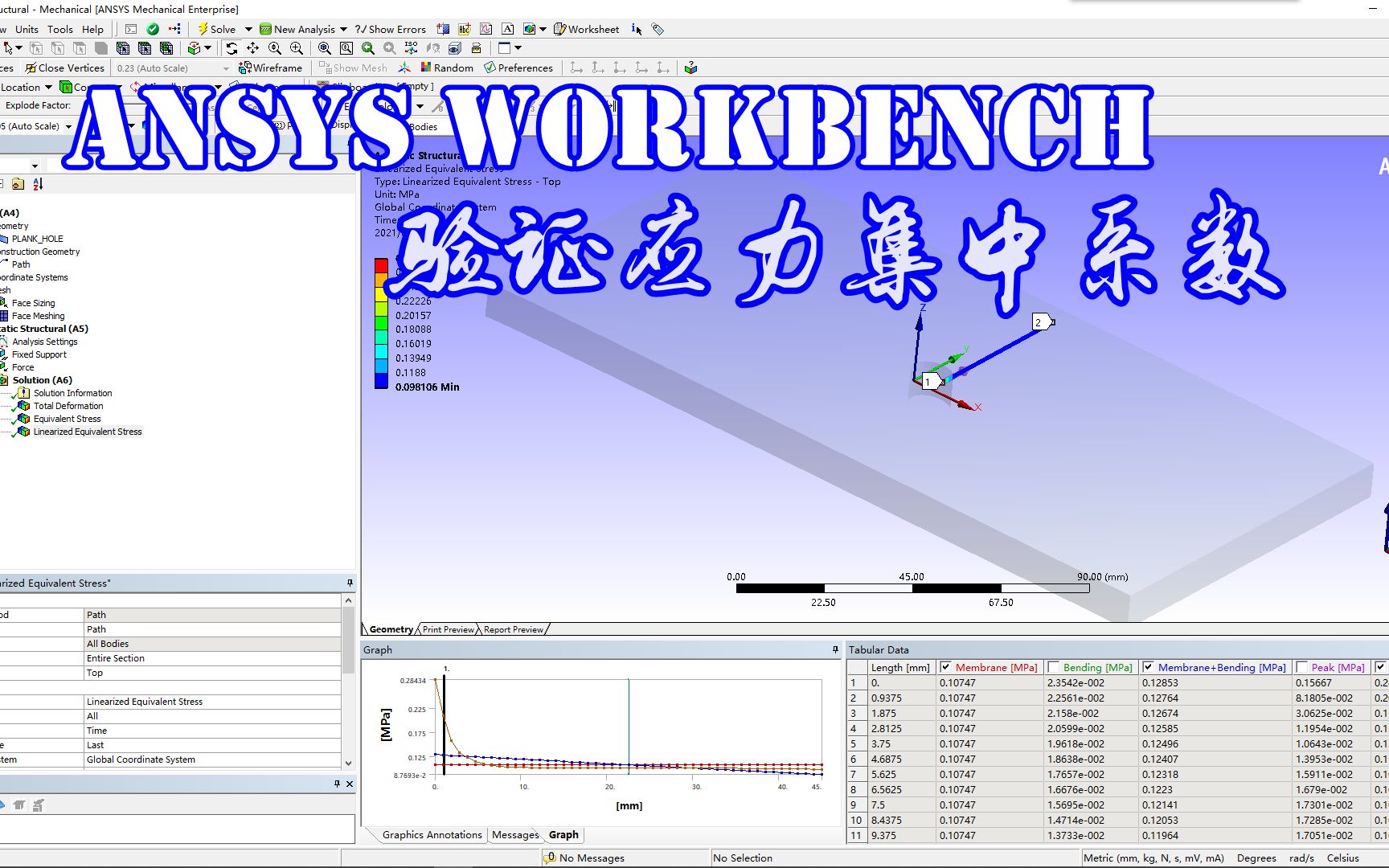Image resolution: width=1389 pixels, height=868 pixels.
Task: Open the selection mode cursor dropdown
Action: (18, 48)
